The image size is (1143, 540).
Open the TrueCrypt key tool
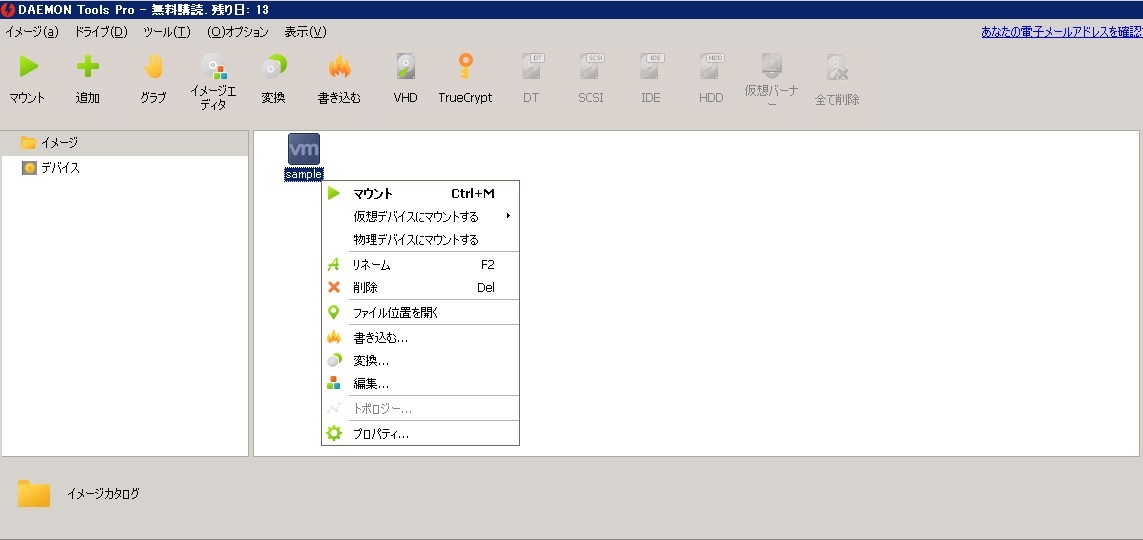(x=465, y=67)
